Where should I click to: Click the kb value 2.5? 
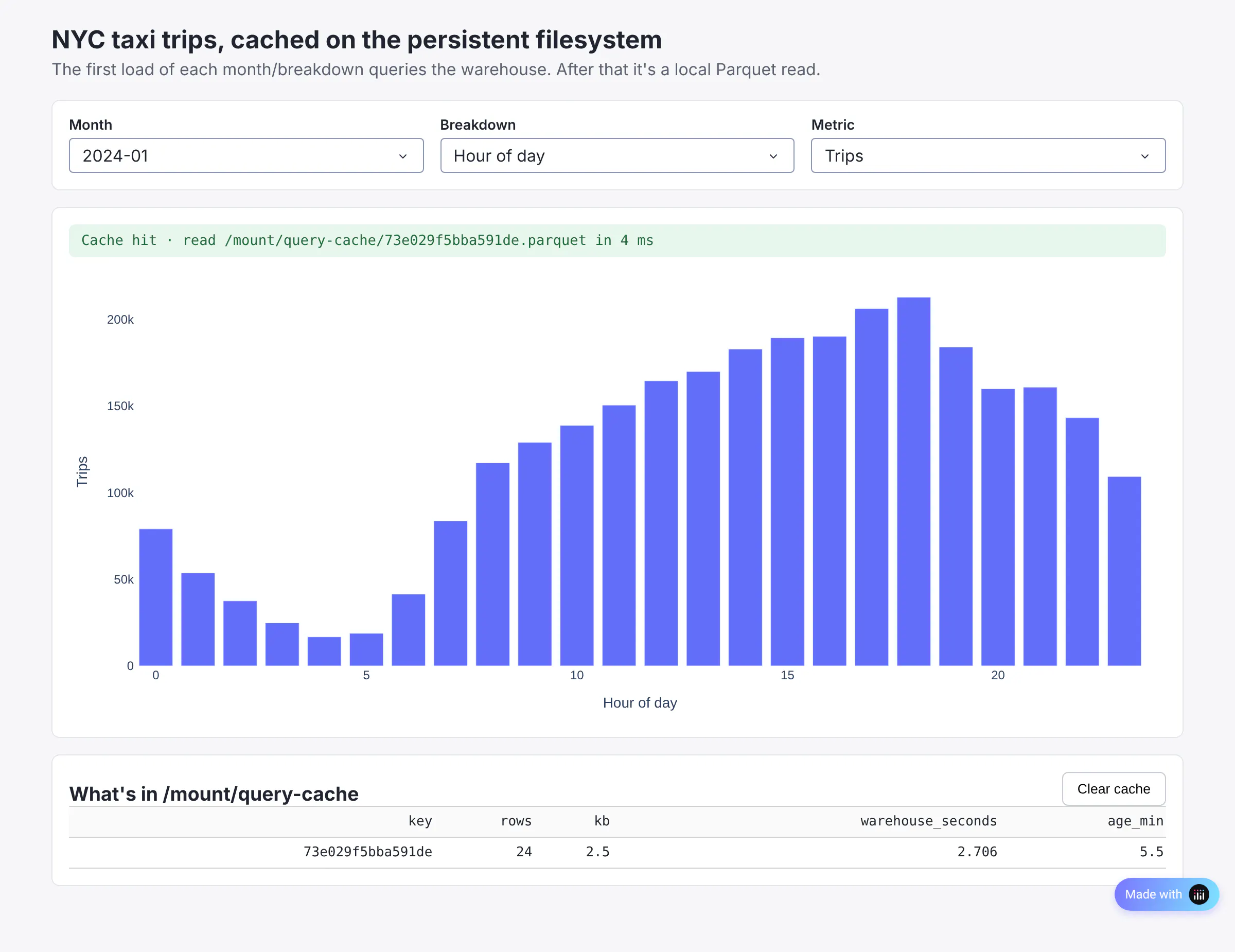coord(598,852)
